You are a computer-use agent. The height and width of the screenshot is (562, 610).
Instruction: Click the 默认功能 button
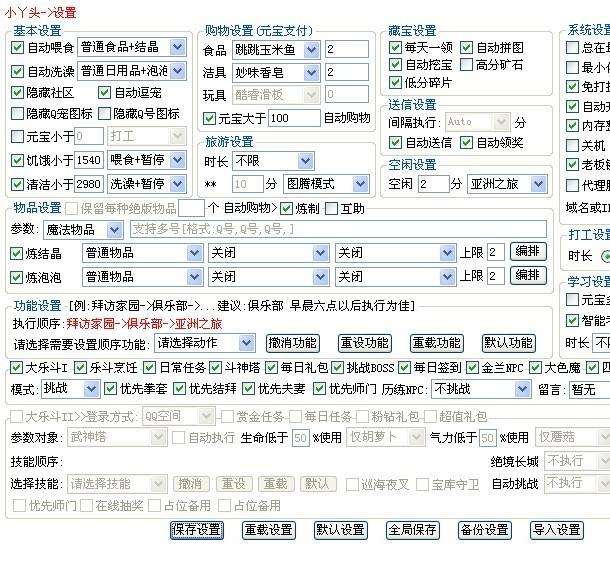coord(508,343)
